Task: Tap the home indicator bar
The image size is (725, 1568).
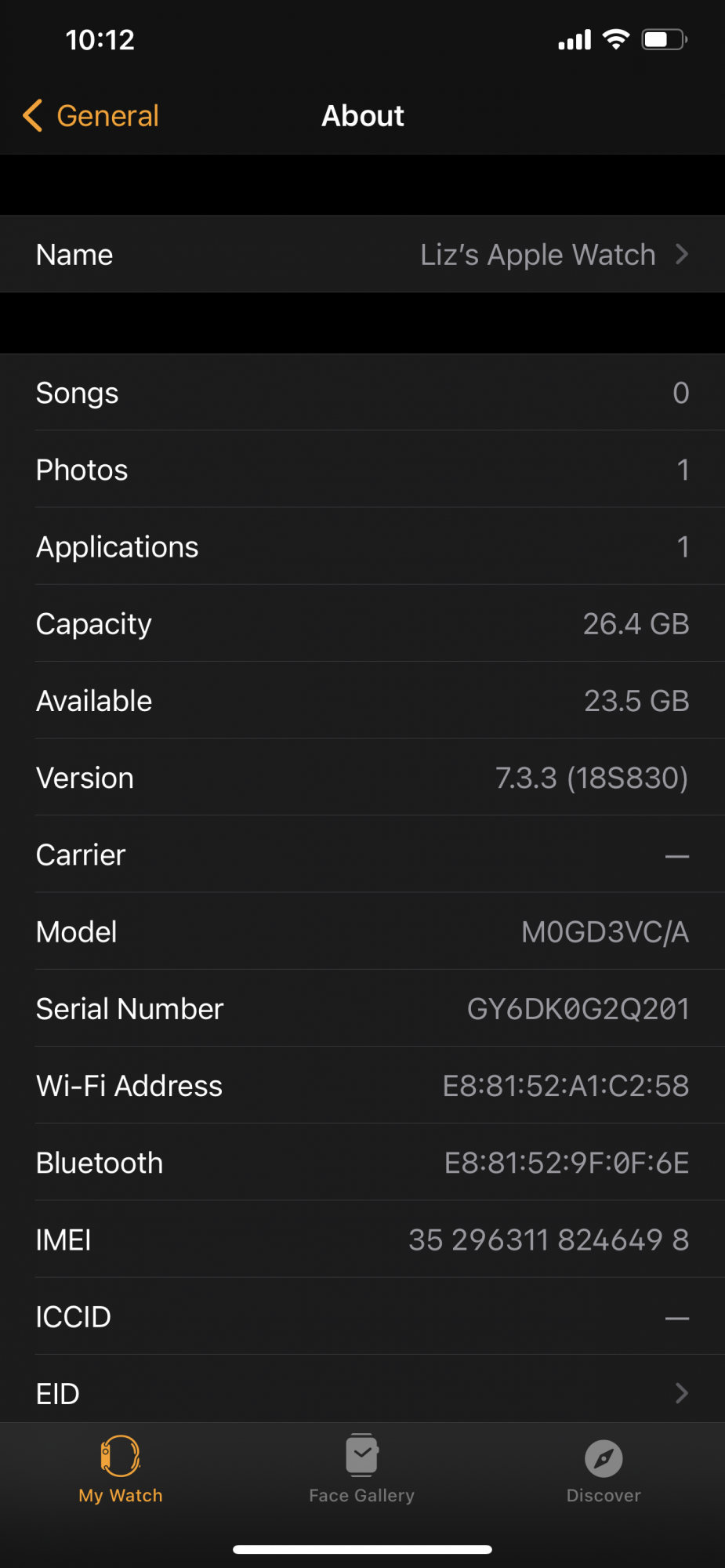Action: coord(362,1549)
